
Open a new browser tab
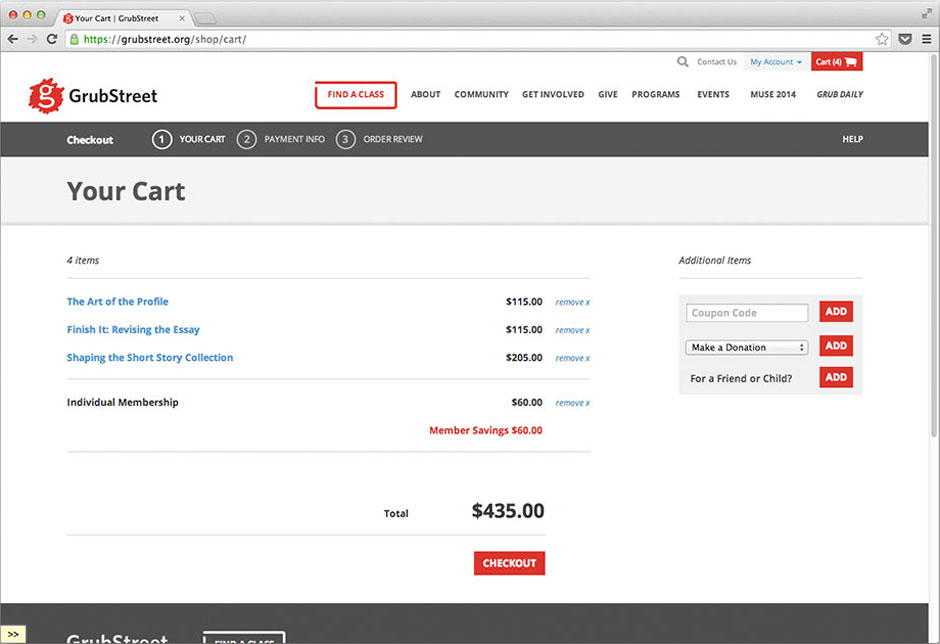click(x=205, y=18)
